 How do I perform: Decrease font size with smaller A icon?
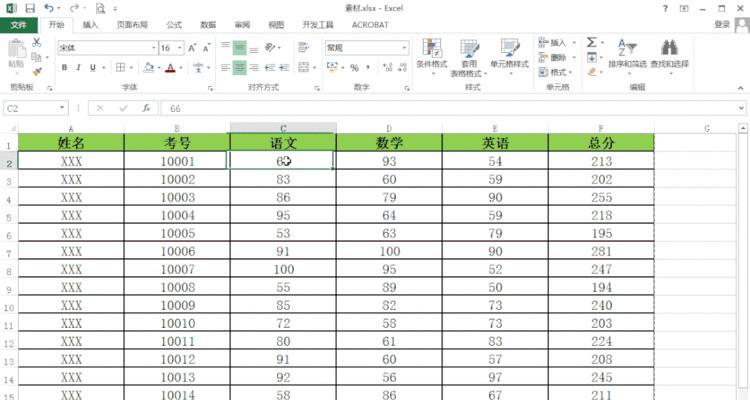(x=207, y=48)
